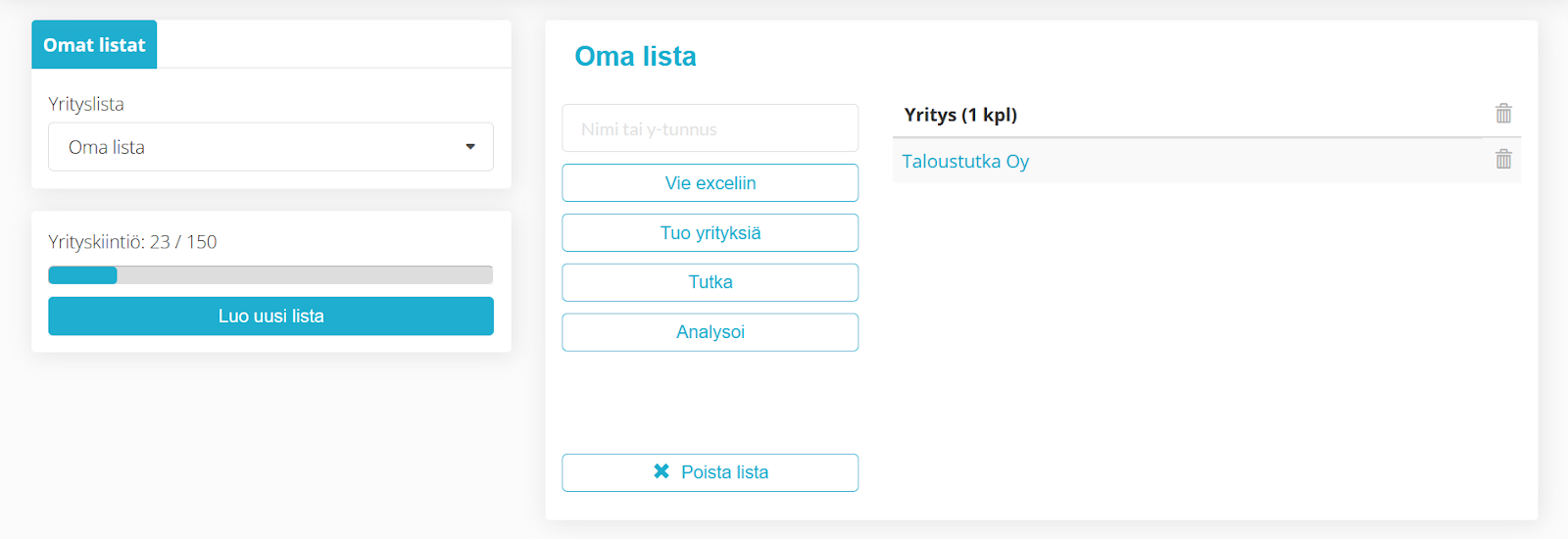Click the Luo uusi lista button
1568x540 pixels.
pyautogui.click(x=270, y=317)
